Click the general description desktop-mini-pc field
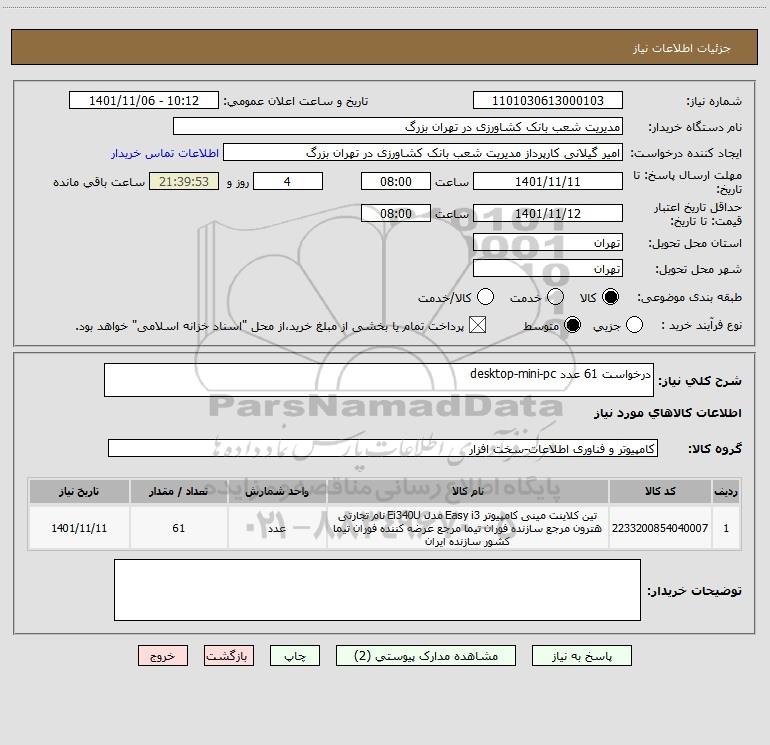The height and width of the screenshot is (745, 770). coord(379,380)
